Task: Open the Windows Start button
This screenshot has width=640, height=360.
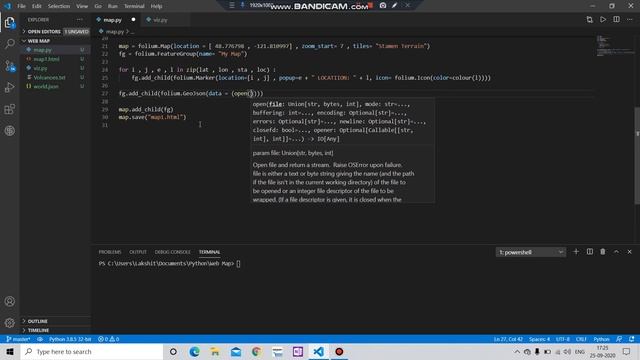Action: click(10, 352)
